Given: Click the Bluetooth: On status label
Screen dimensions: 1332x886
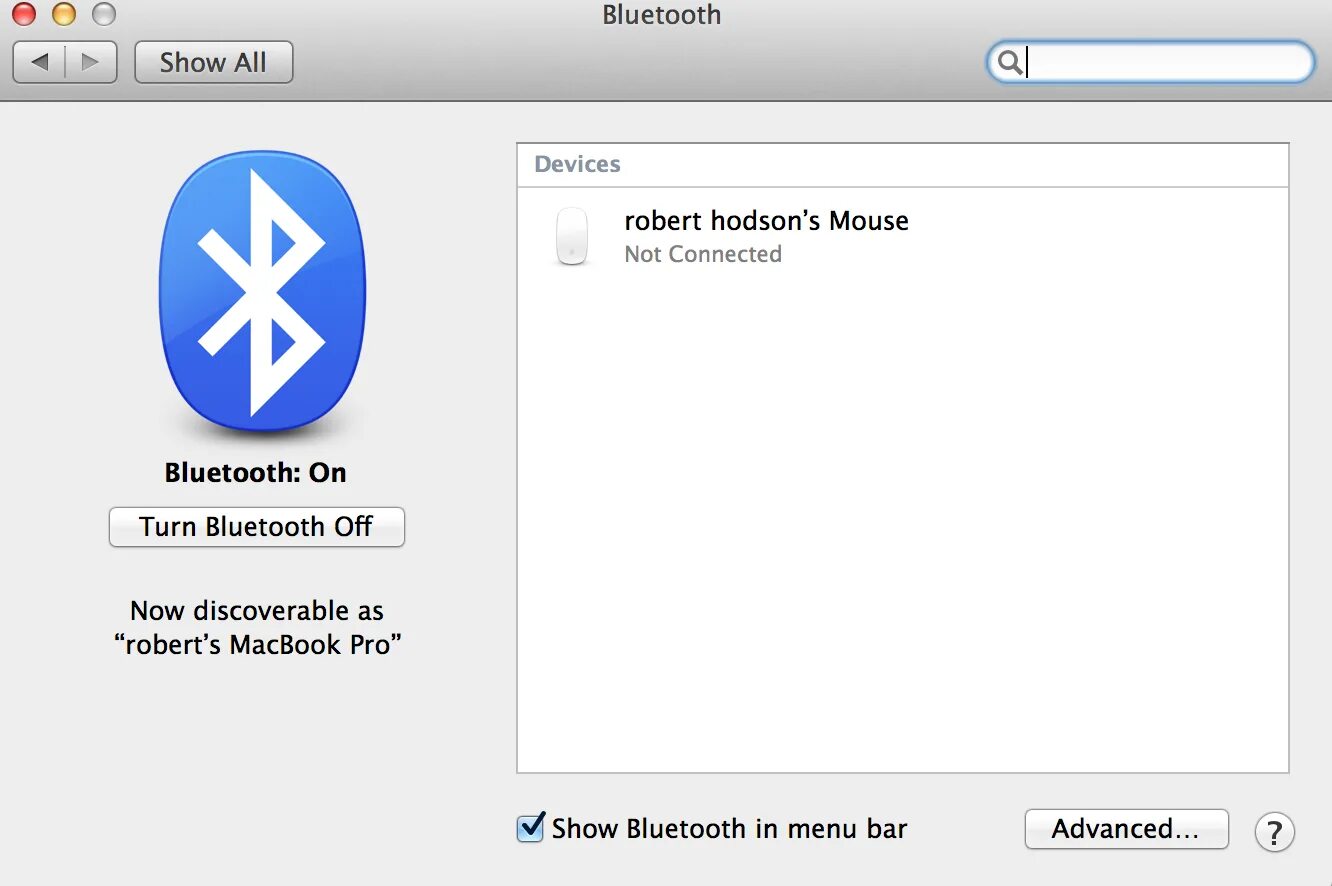Looking at the screenshot, I should [256, 472].
